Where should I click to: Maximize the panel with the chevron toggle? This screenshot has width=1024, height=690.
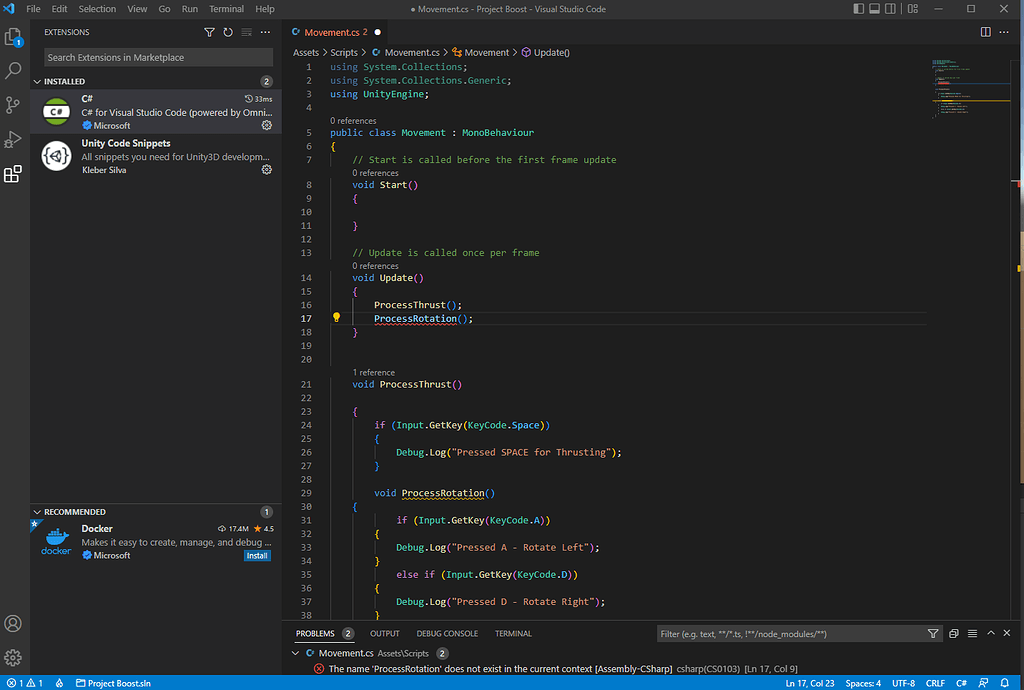tap(993, 633)
